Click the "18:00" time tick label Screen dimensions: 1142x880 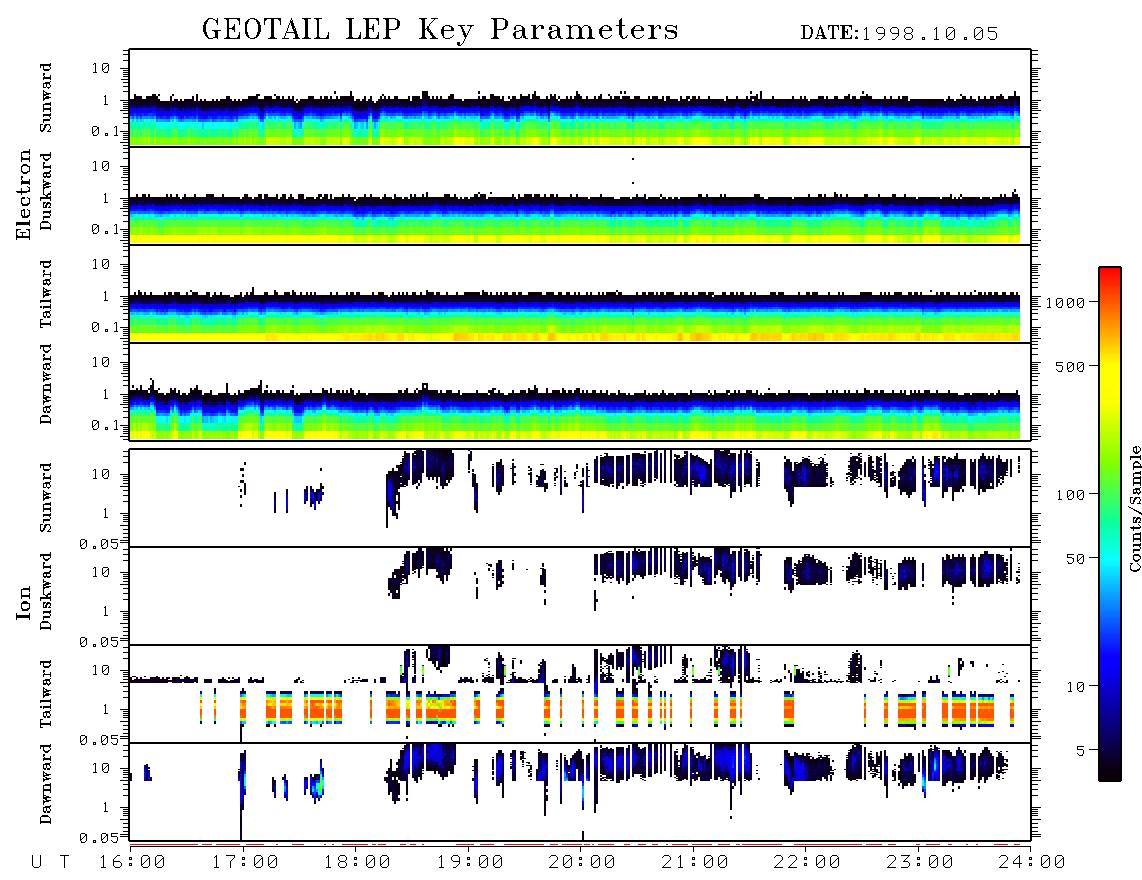[357, 863]
